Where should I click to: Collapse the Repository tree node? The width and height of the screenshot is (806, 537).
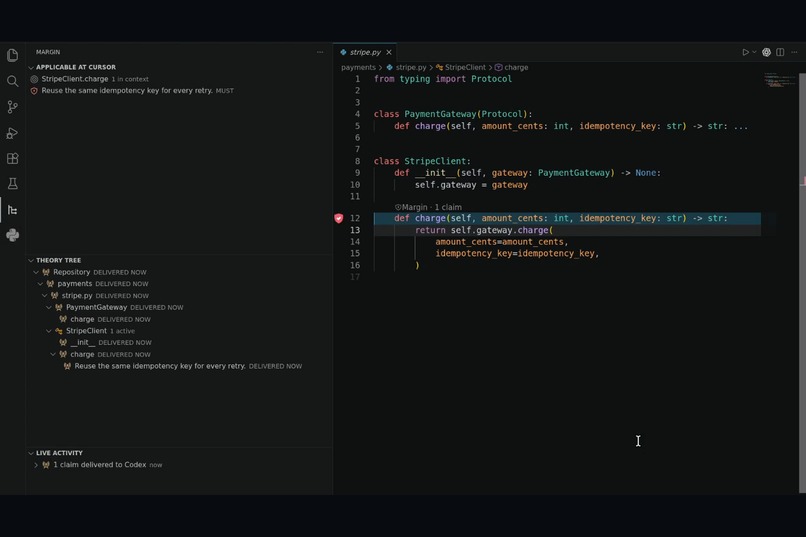click(35, 272)
